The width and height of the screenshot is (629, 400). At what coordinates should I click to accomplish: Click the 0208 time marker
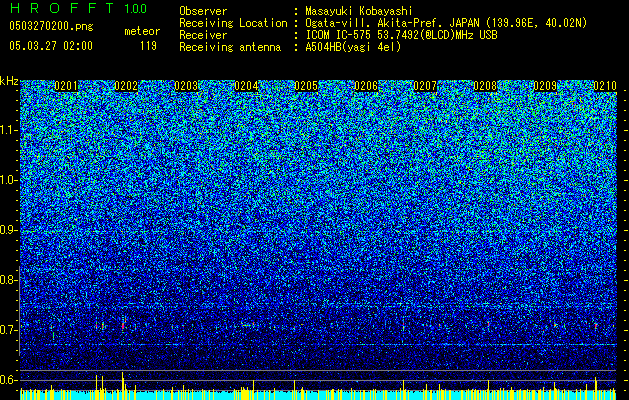click(x=485, y=86)
